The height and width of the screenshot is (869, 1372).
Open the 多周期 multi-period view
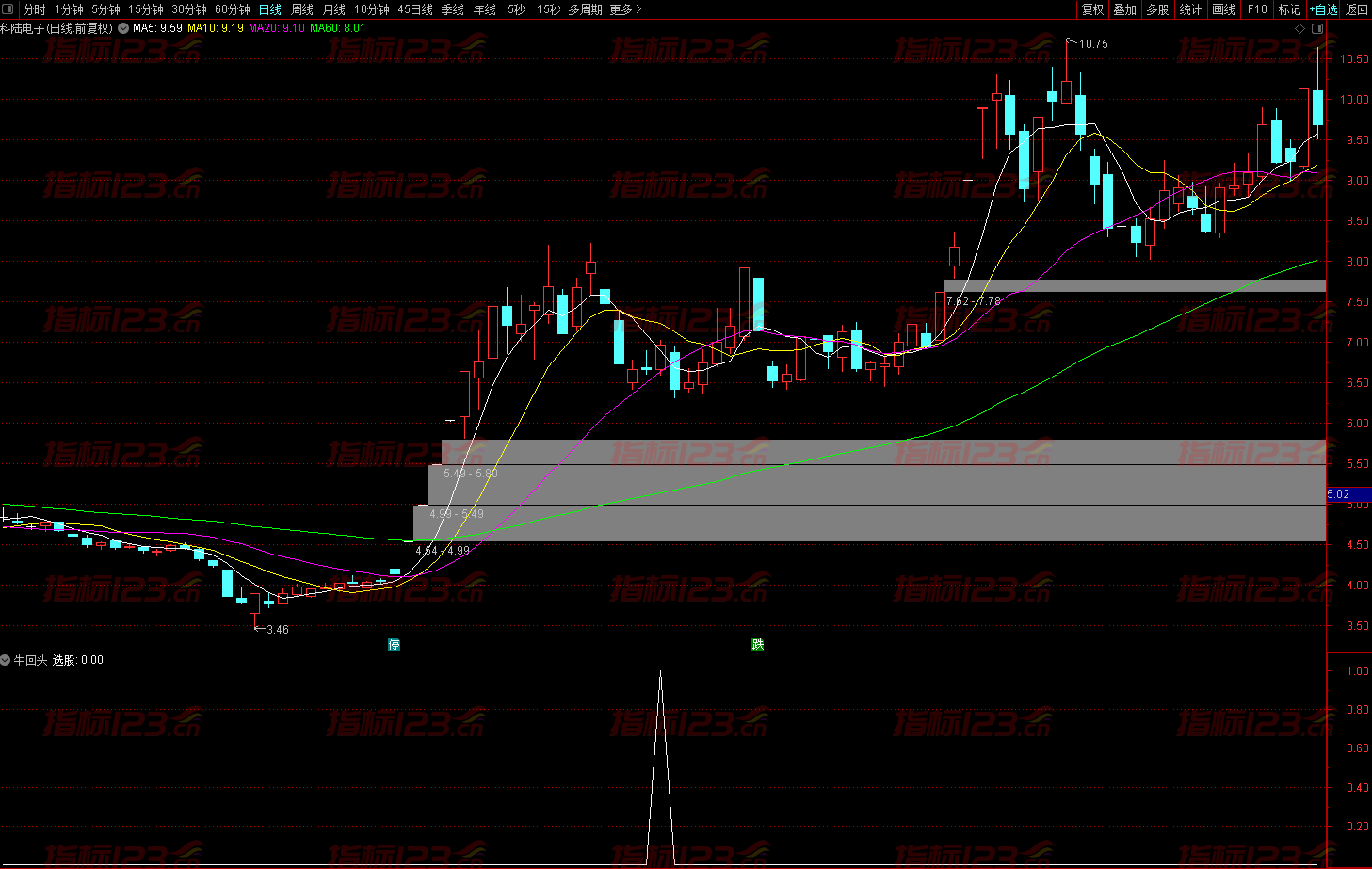(585, 9)
